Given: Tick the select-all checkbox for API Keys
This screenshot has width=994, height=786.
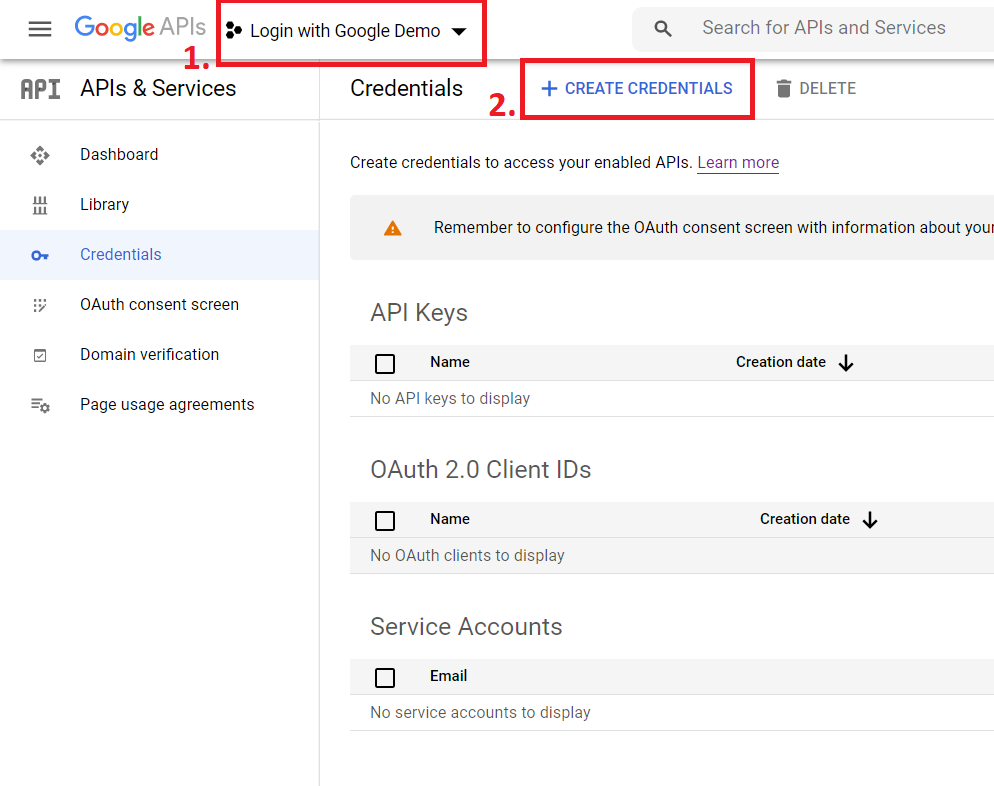Looking at the screenshot, I should [385, 364].
